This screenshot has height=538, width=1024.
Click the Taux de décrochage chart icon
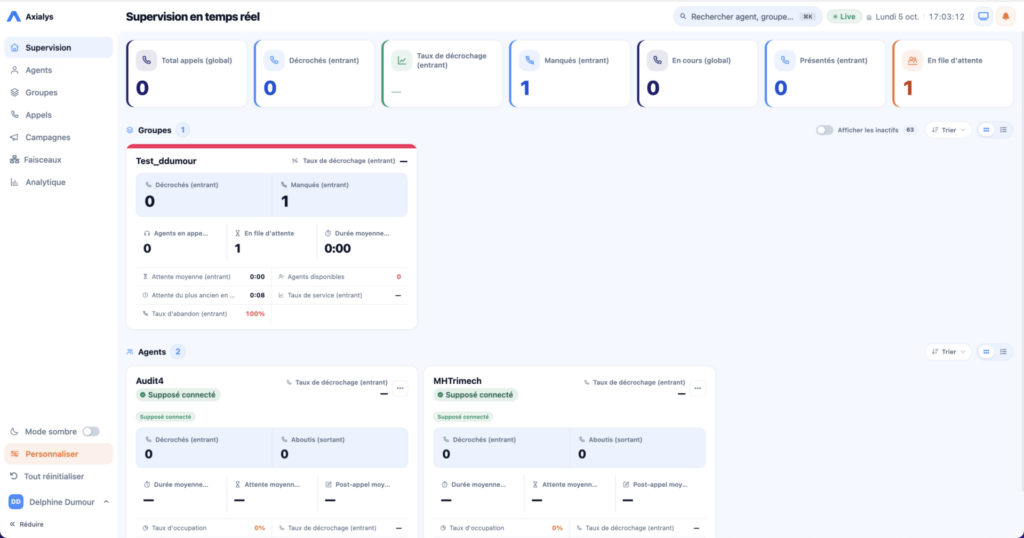click(402, 60)
